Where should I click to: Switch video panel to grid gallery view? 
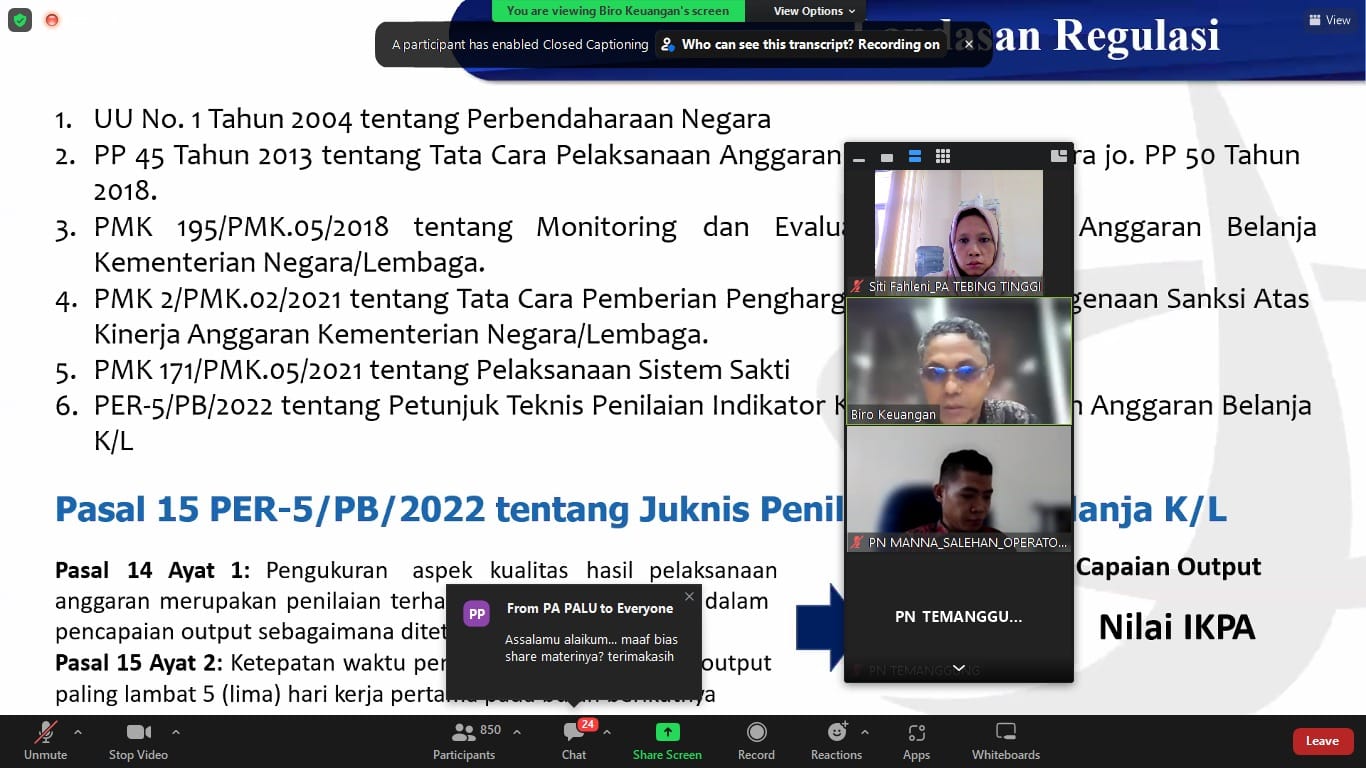pos(941,156)
